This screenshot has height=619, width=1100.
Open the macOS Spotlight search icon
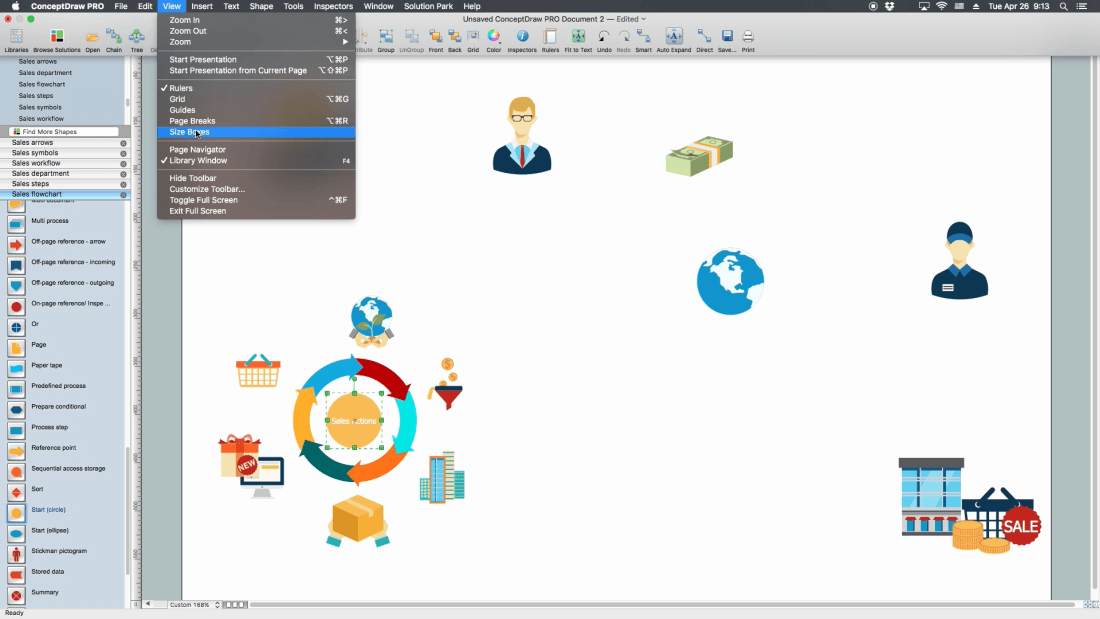click(x=1064, y=6)
